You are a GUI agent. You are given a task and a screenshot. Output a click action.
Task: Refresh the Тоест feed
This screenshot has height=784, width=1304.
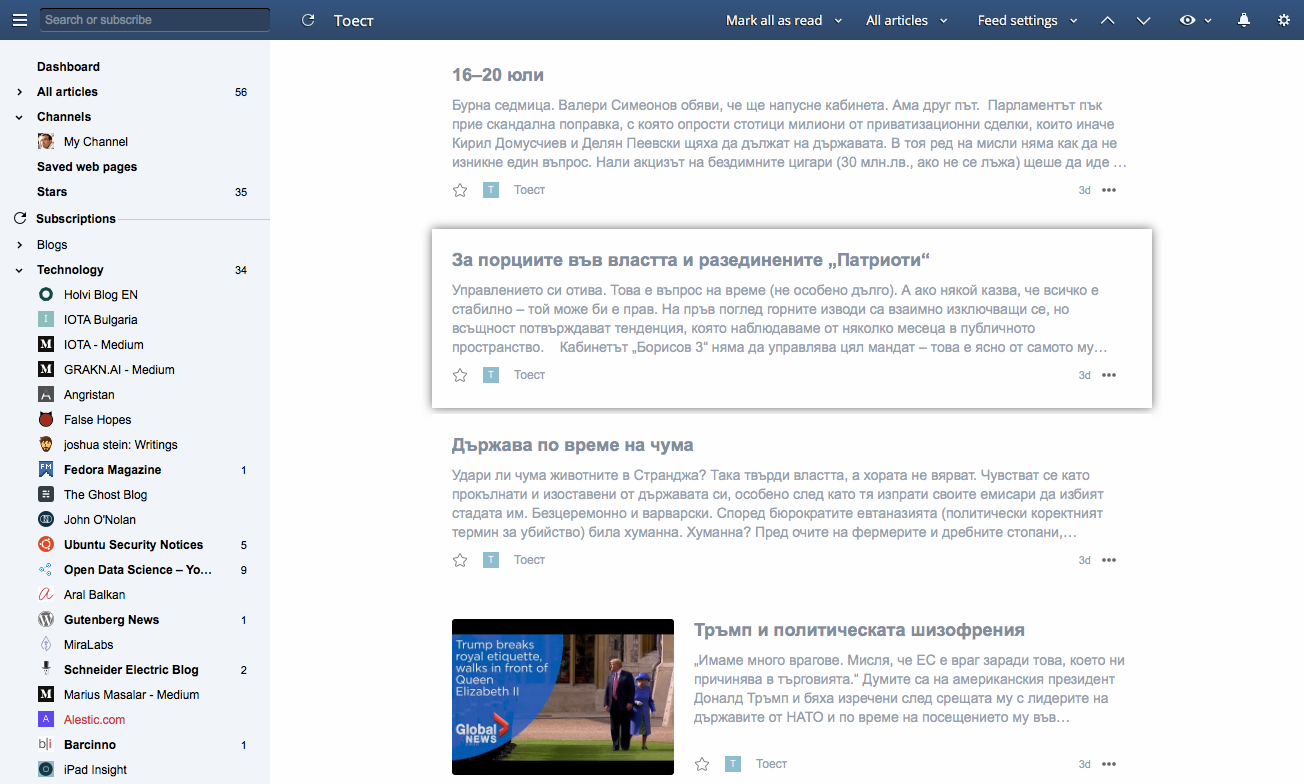pyautogui.click(x=307, y=19)
